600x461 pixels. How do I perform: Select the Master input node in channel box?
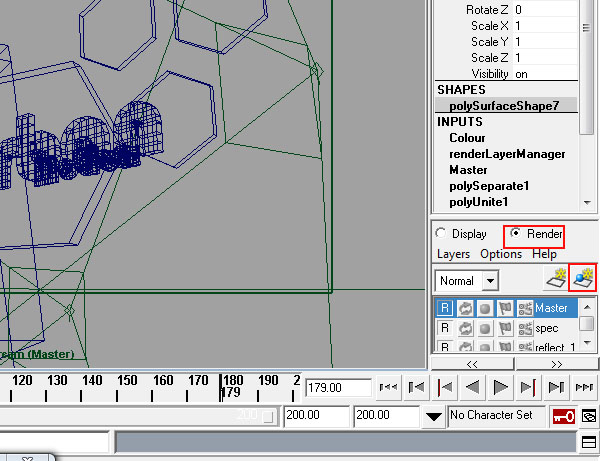468,170
